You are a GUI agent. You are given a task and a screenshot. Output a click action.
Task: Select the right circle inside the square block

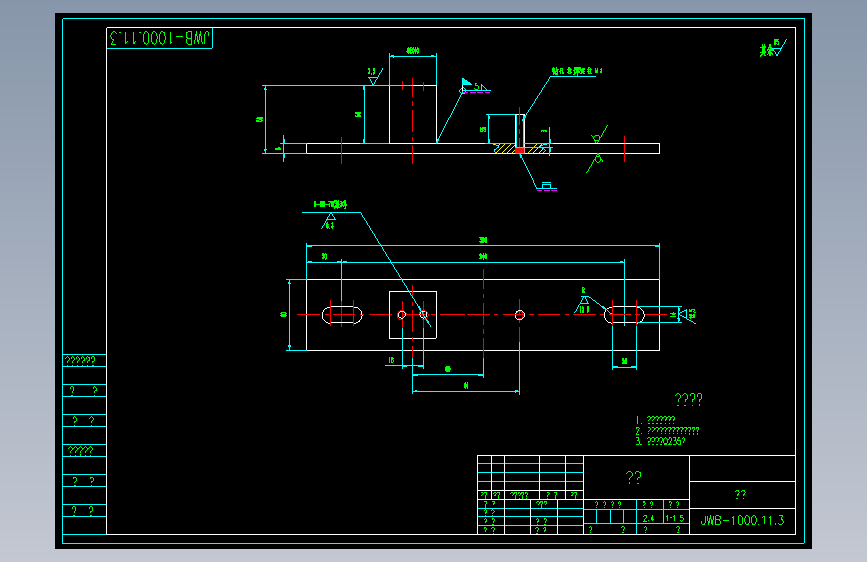[x=424, y=315]
